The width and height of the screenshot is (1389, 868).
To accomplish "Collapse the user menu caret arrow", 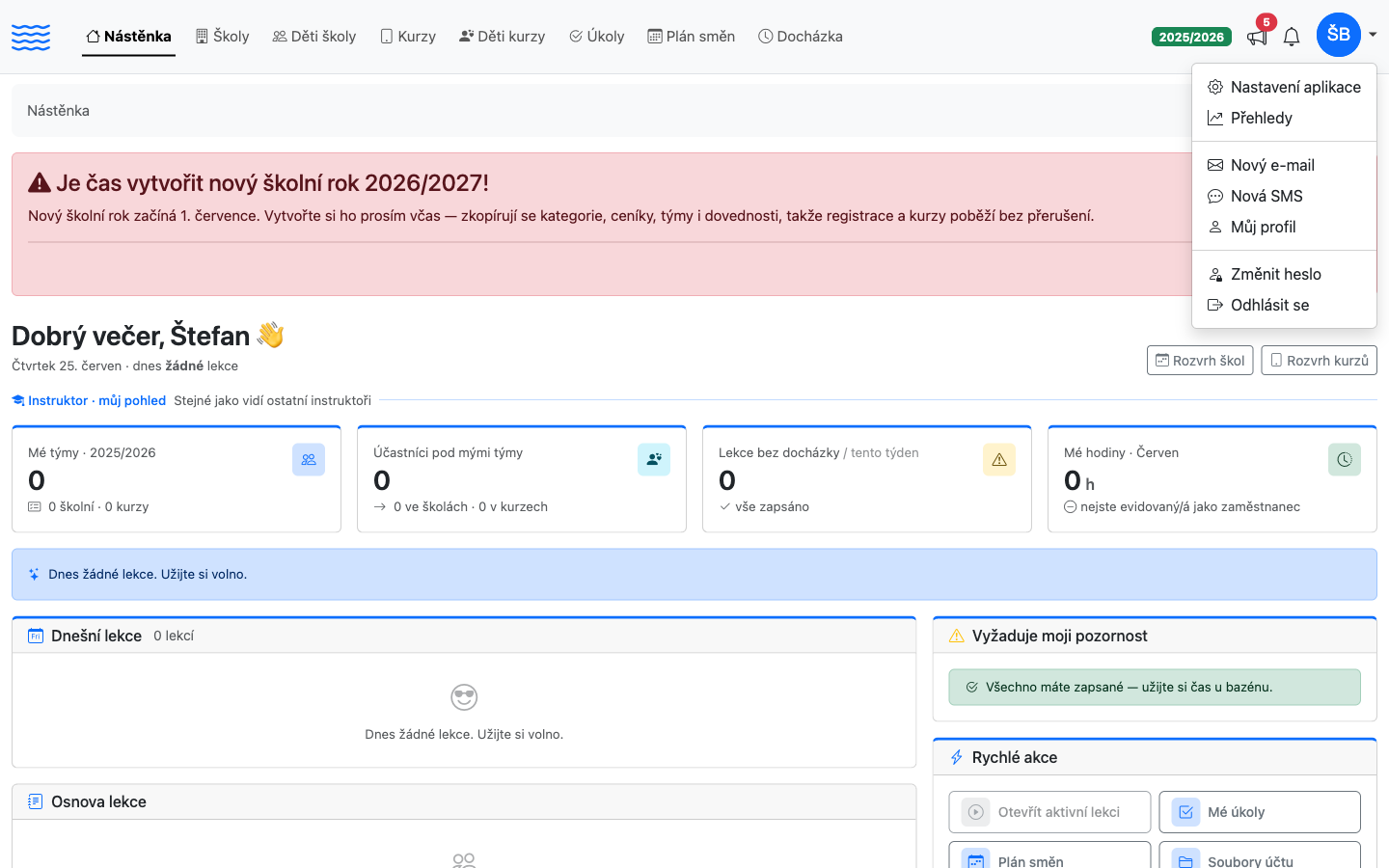I will (x=1372, y=36).
